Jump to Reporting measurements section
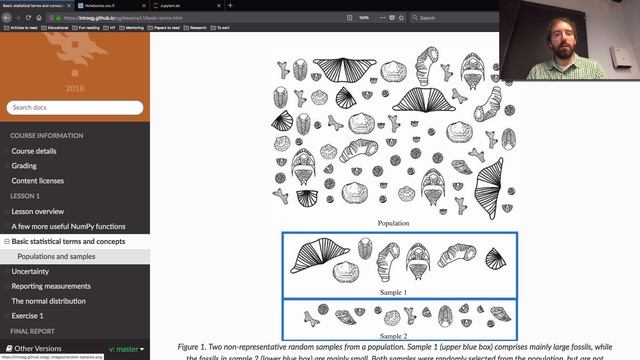This screenshot has width=640, height=360. pyautogui.click(x=51, y=286)
